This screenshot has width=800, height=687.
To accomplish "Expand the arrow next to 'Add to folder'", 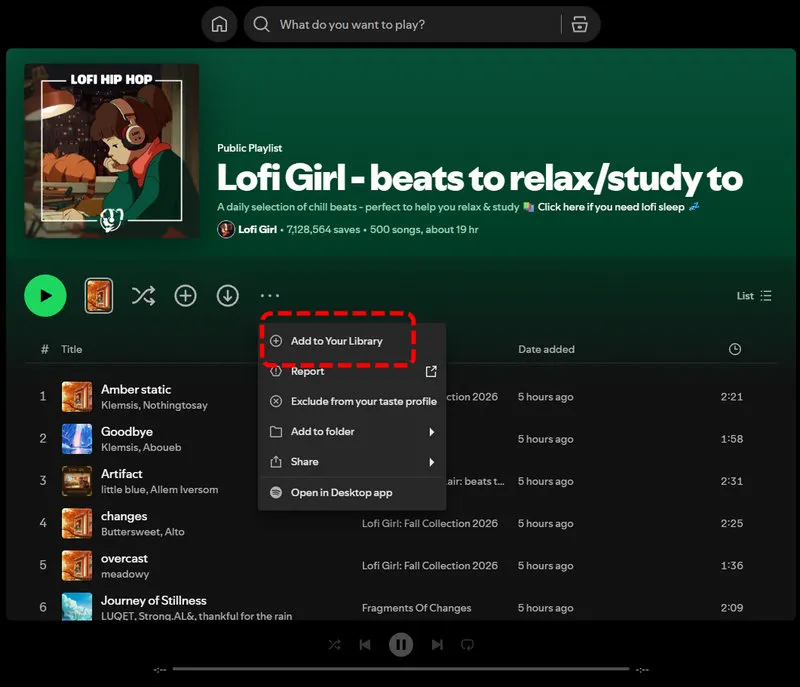I will coord(432,432).
